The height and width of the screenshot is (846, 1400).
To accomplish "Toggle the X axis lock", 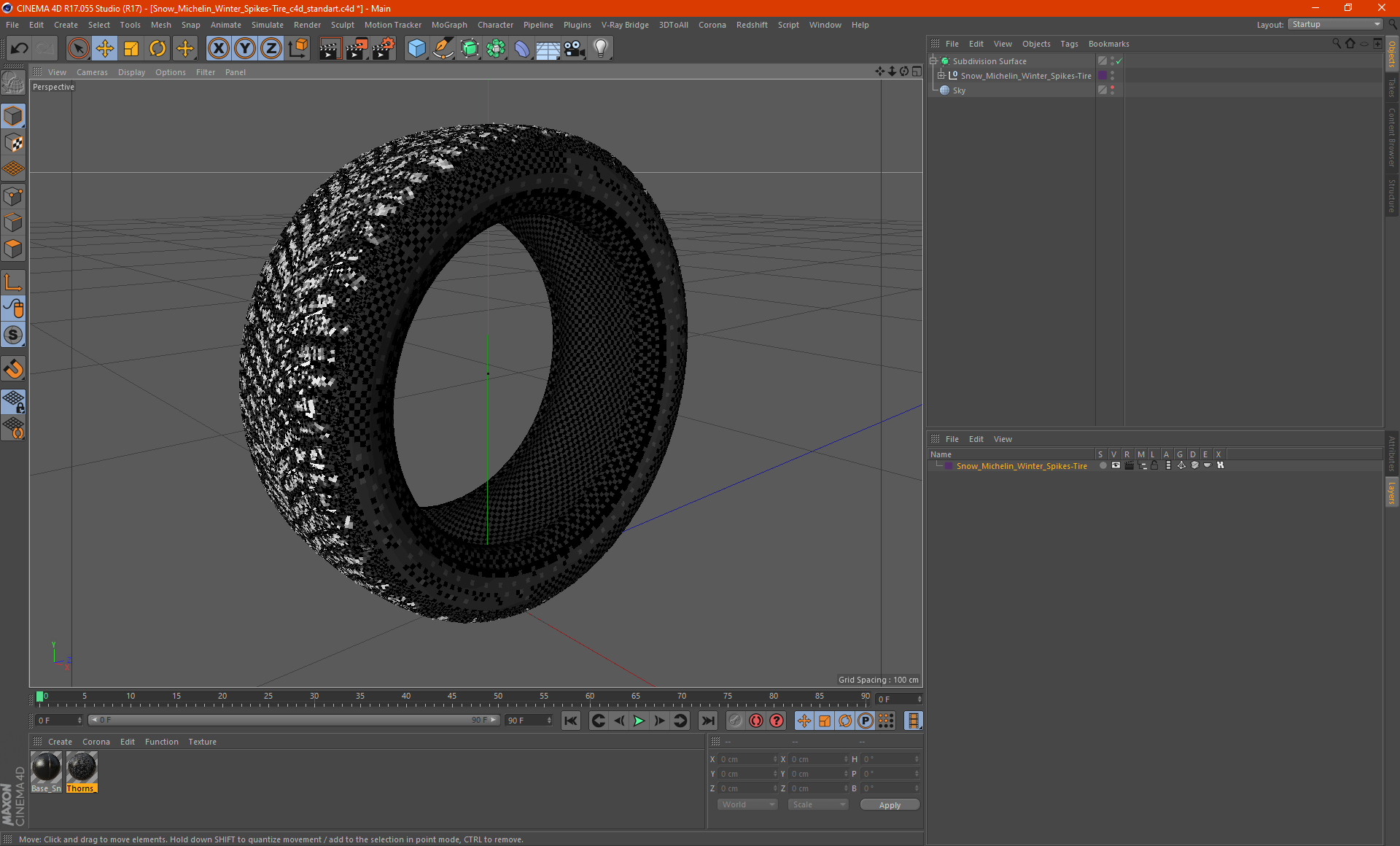I will [x=218, y=49].
